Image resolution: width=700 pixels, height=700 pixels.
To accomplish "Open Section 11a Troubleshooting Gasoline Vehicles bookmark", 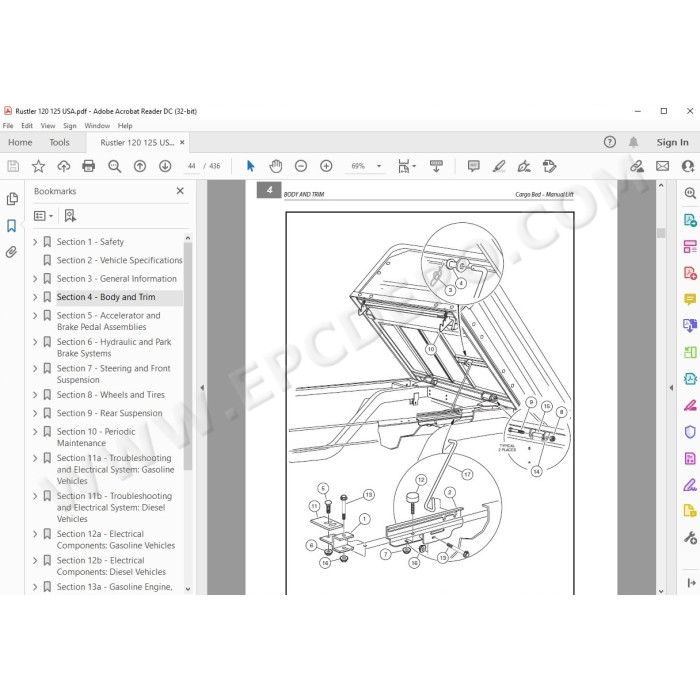I will (115, 470).
